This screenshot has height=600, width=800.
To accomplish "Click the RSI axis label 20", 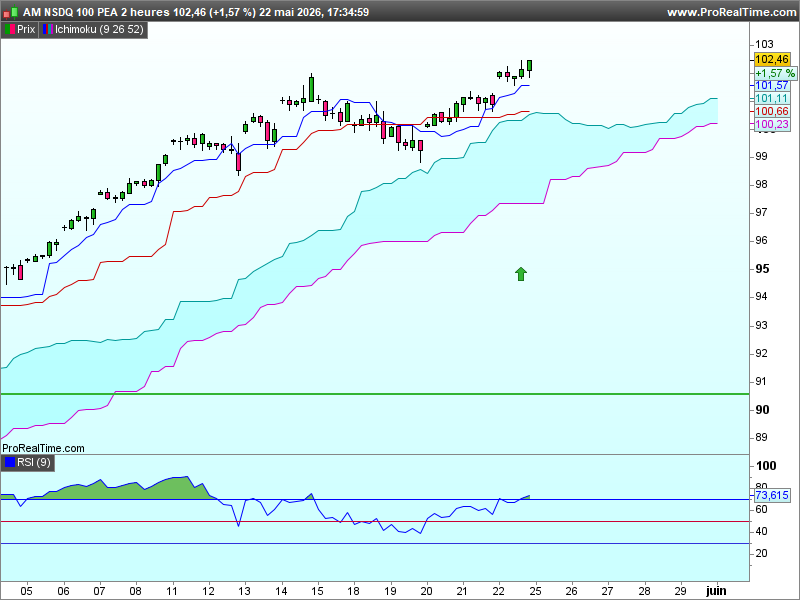I will [x=761, y=553].
